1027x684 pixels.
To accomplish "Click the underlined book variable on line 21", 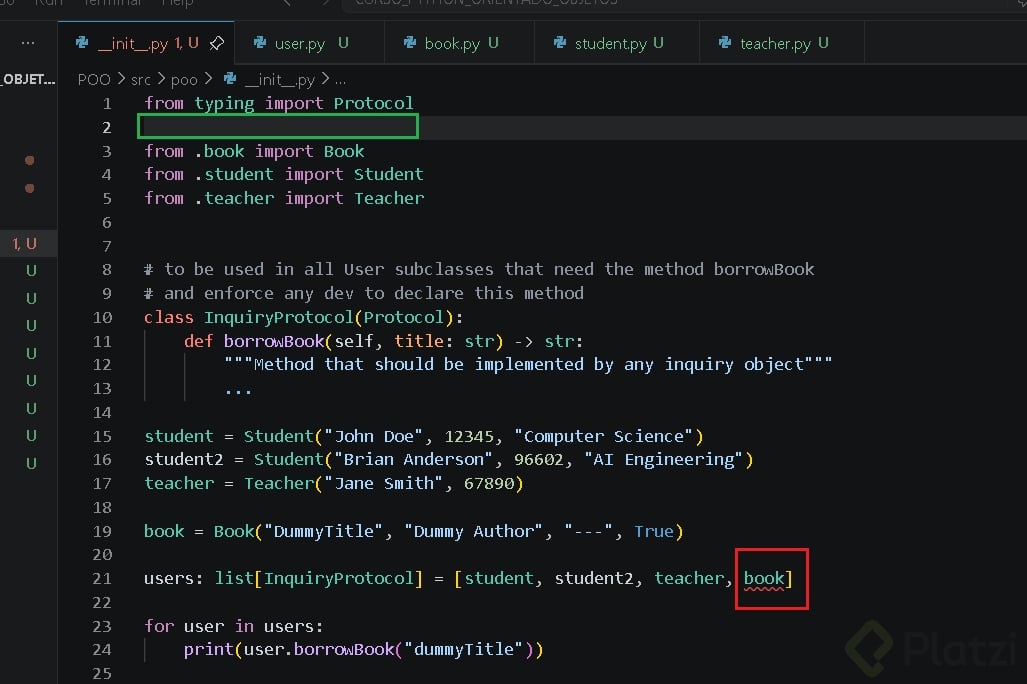I will click(x=764, y=579).
